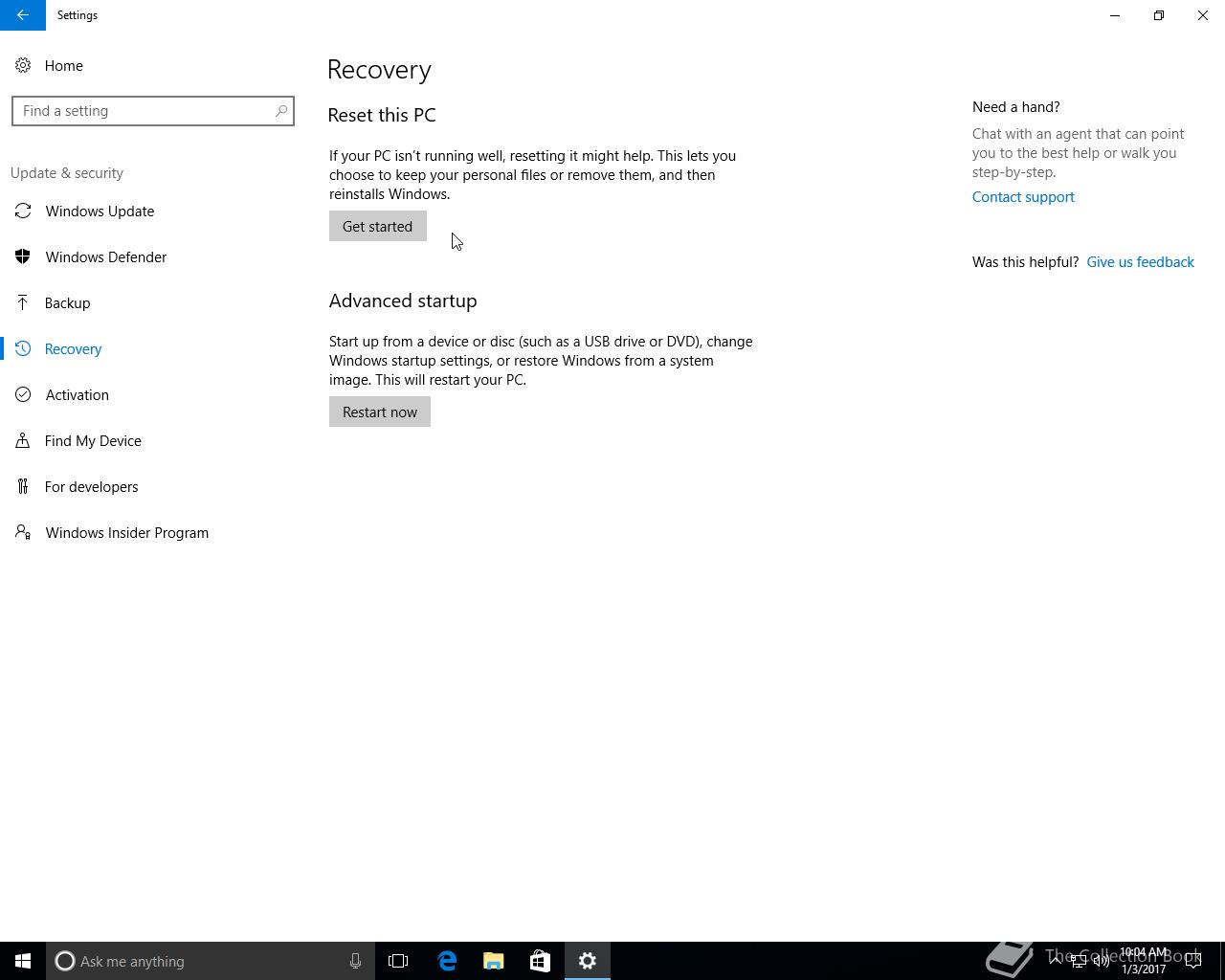The width and height of the screenshot is (1225, 980).
Task: Close the Settings window
Action: click(x=1203, y=15)
